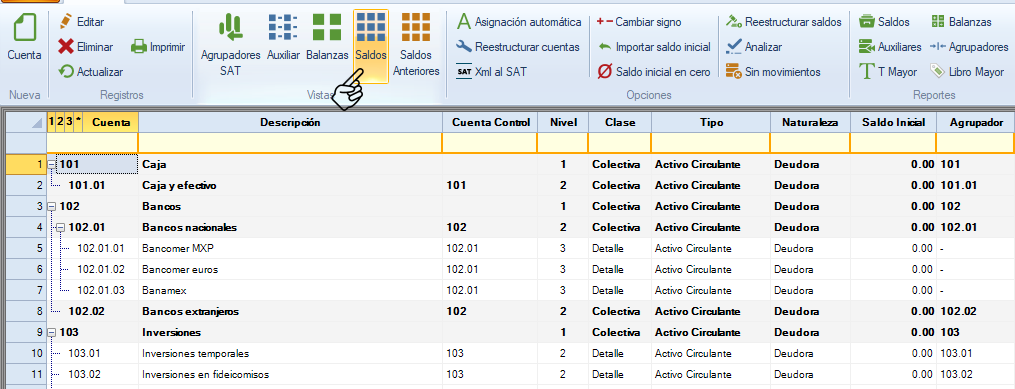Collapse account 101 Caja node
The height and width of the screenshot is (389, 1015).
click(52, 165)
